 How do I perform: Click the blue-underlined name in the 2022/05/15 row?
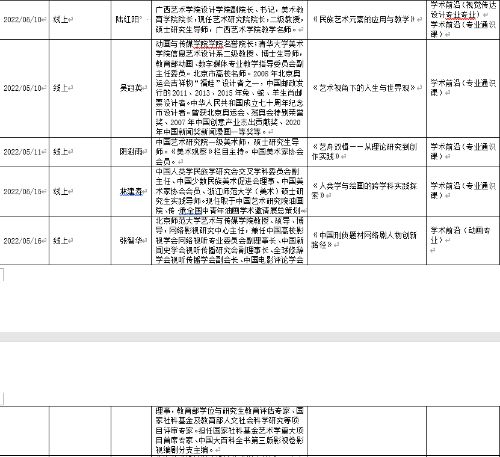tap(131, 191)
